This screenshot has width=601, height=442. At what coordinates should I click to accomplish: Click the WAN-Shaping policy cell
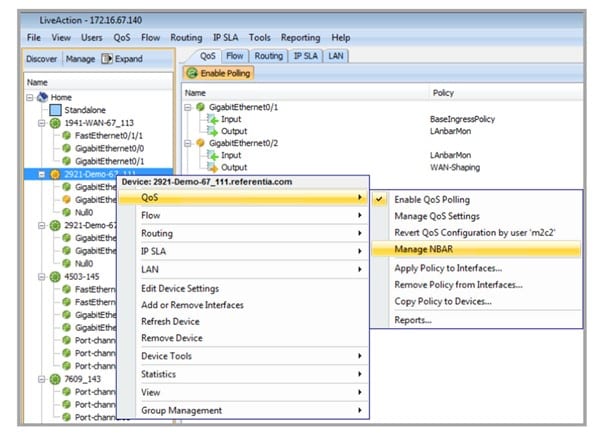tap(455, 167)
